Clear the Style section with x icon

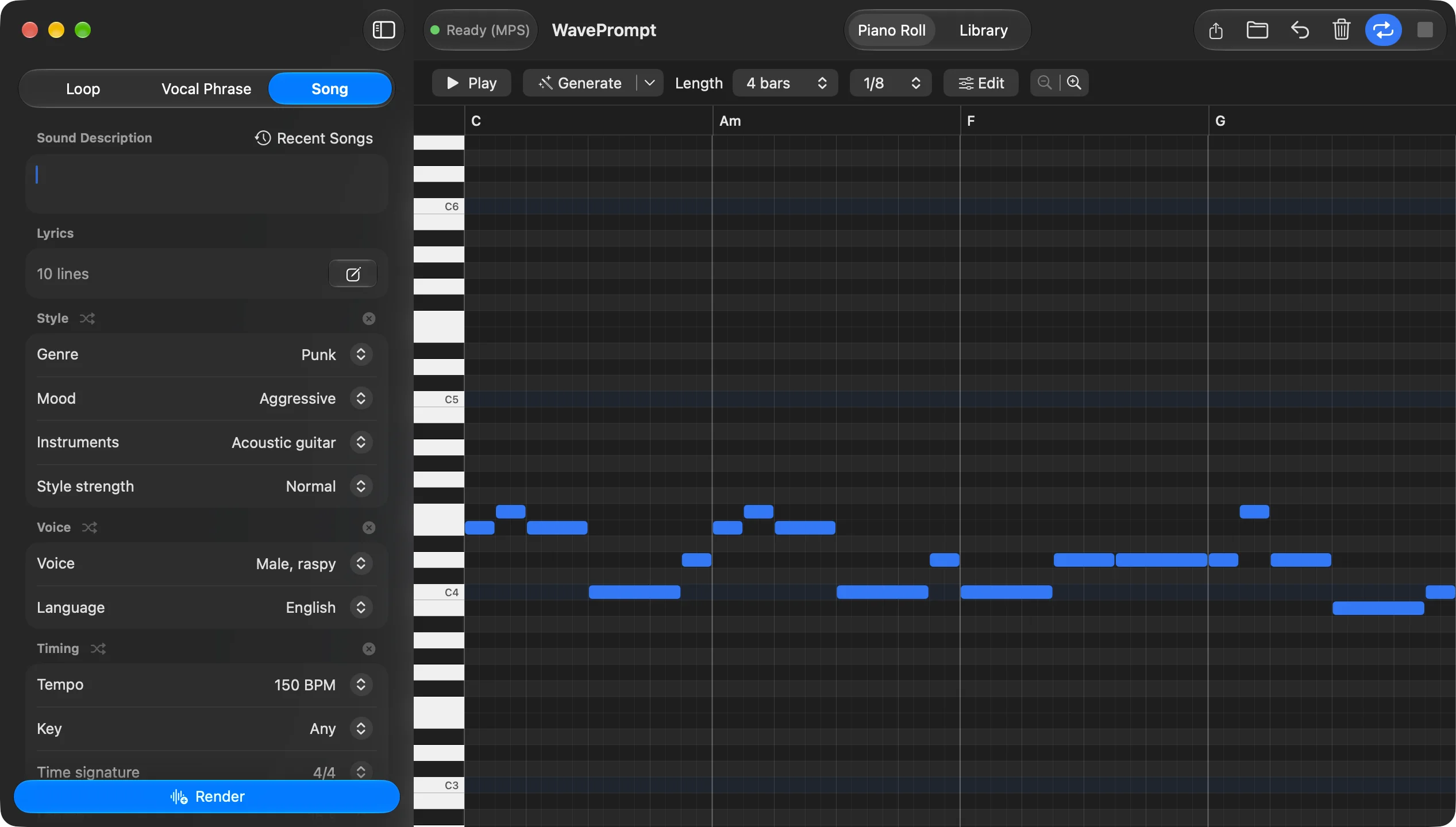[369, 318]
